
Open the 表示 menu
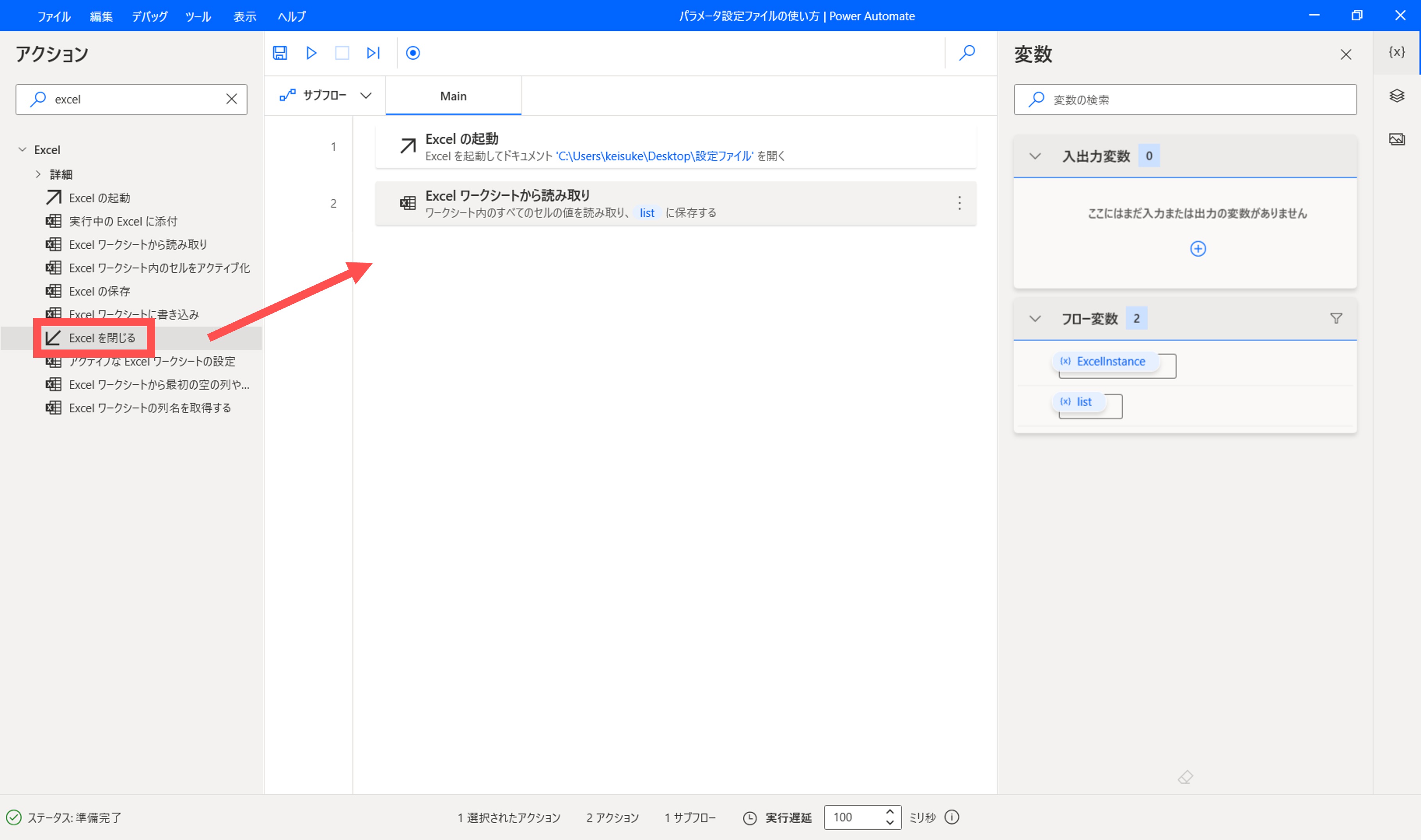pyautogui.click(x=245, y=16)
